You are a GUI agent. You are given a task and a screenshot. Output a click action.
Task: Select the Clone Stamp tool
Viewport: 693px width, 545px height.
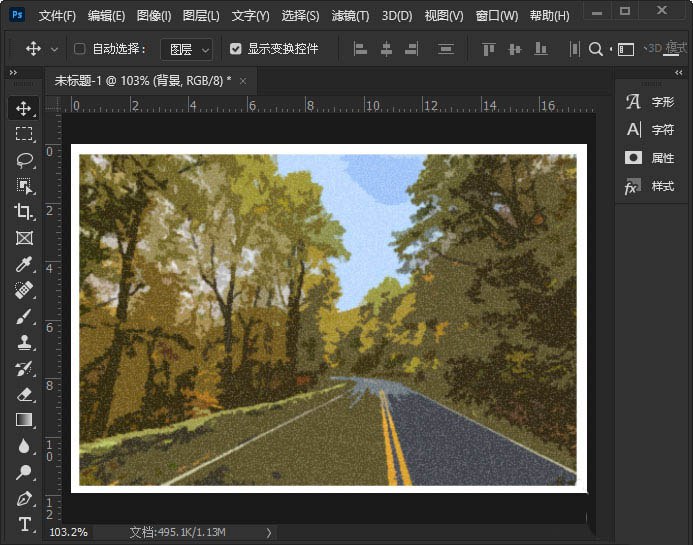23,342
